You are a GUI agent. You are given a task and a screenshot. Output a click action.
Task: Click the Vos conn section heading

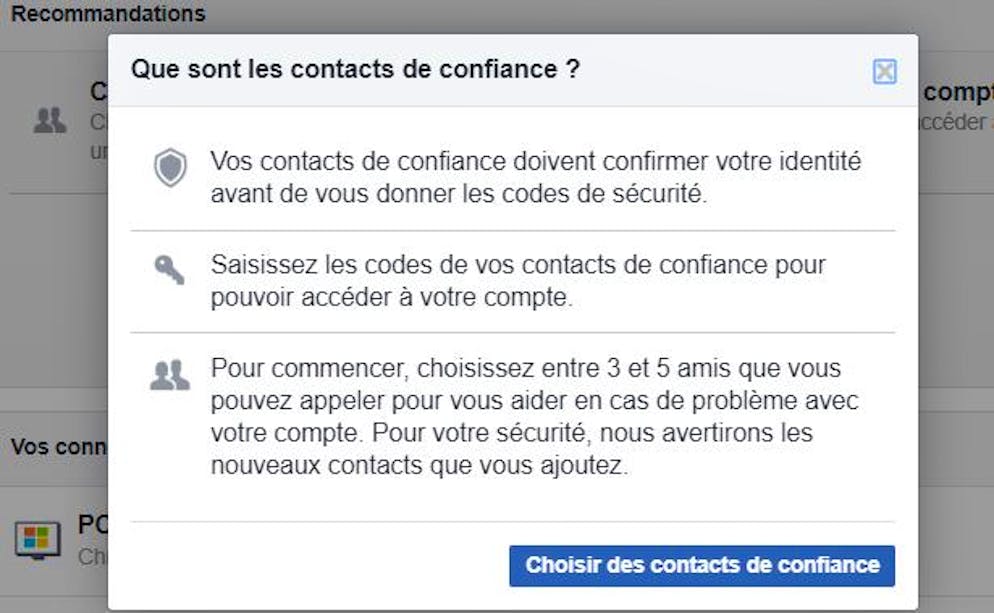coord(59,447)
